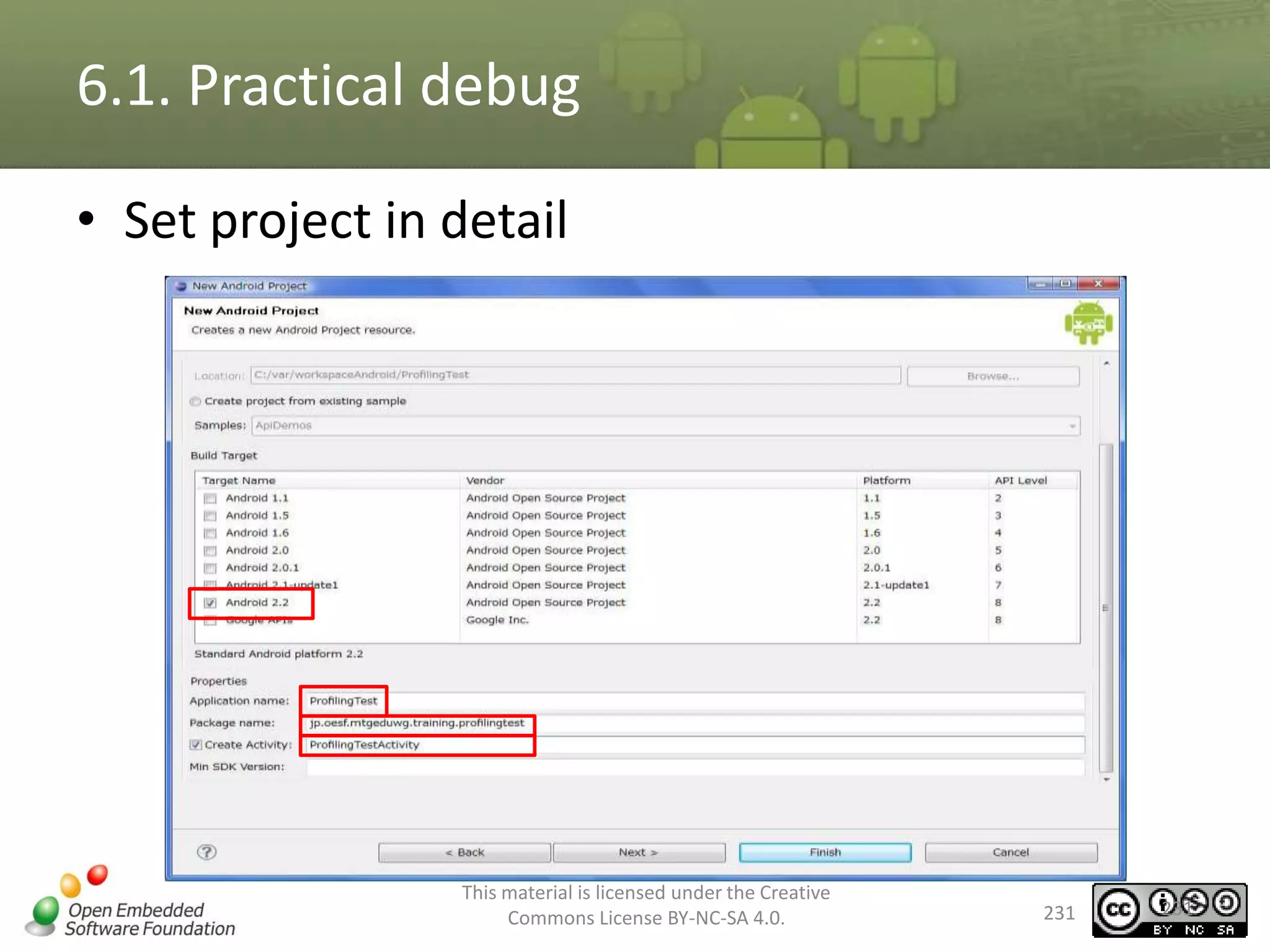Click the Creative Commons license badge
Image resolution: width=1270 pixels, height=952 pixels.
tap(1170, 910)
